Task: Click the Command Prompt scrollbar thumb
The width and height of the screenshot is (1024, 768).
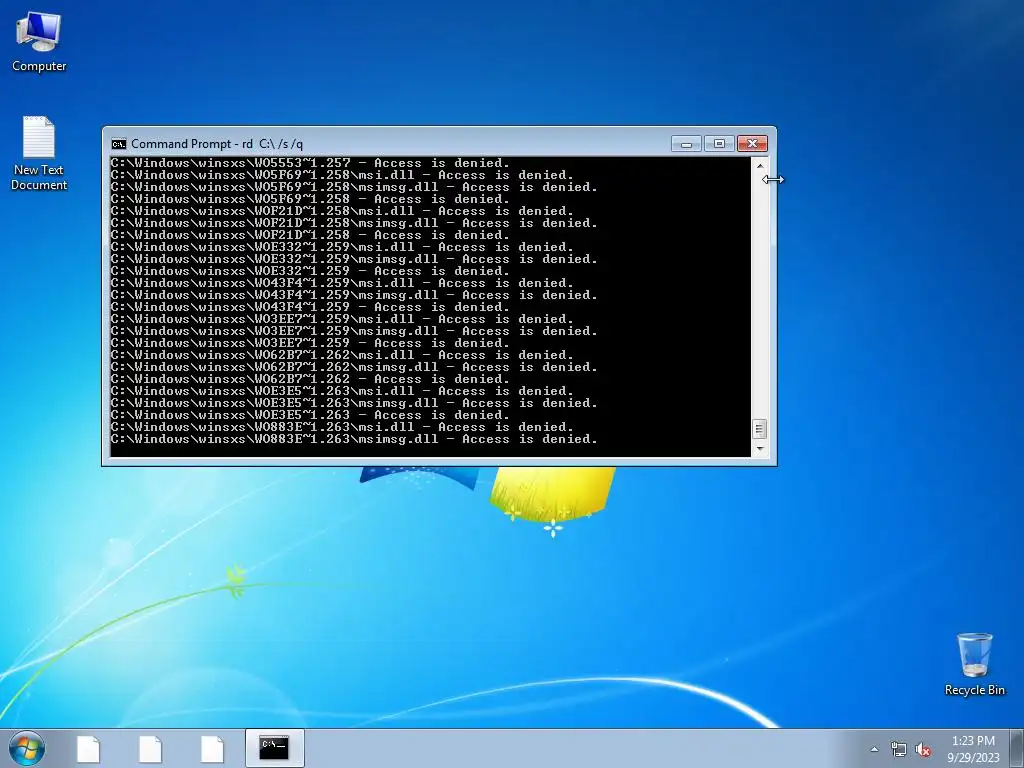Action: pos(760,428)
